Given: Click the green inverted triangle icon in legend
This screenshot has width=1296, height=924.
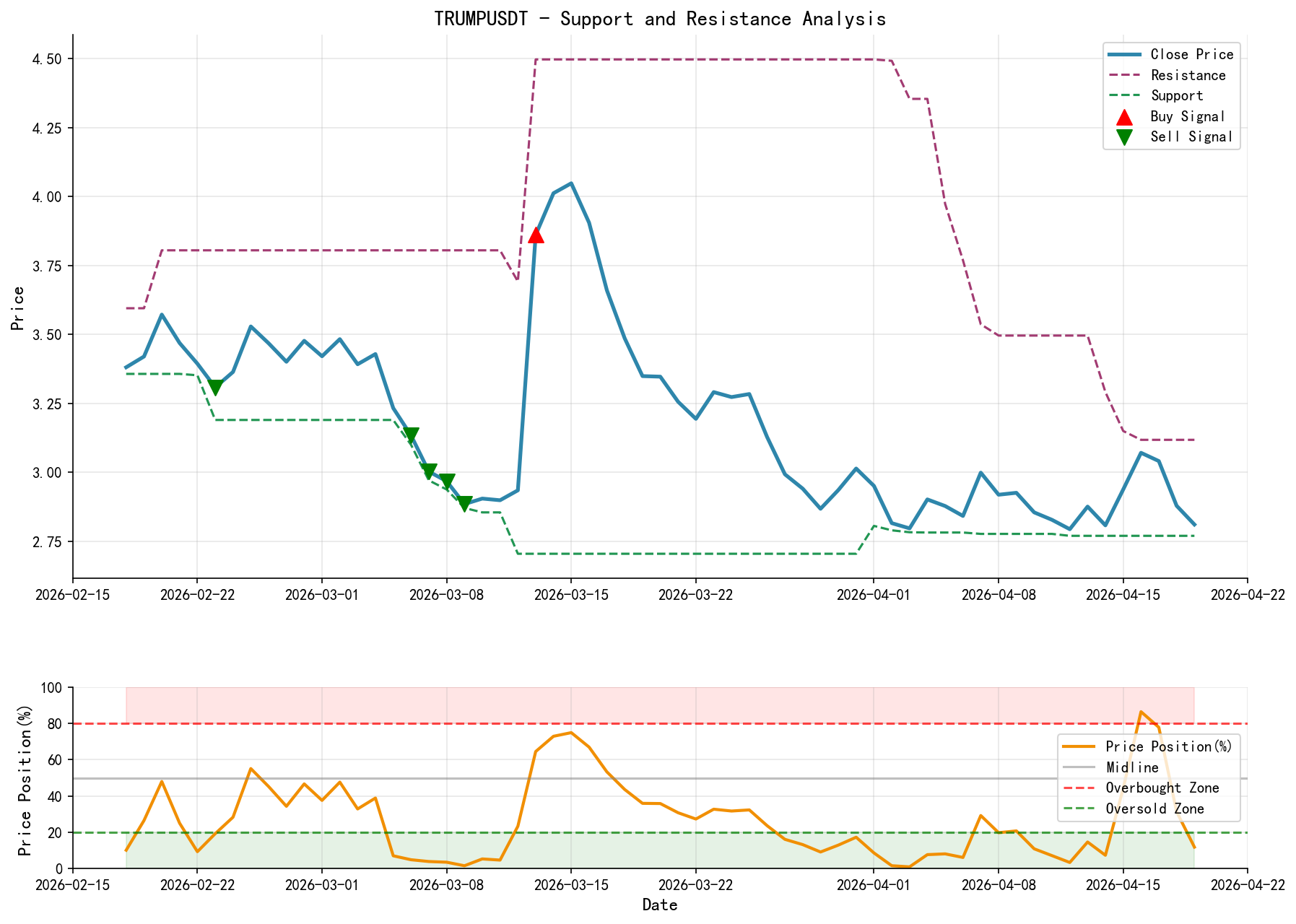Looking at the screenshot, I should click(1124, 137).
